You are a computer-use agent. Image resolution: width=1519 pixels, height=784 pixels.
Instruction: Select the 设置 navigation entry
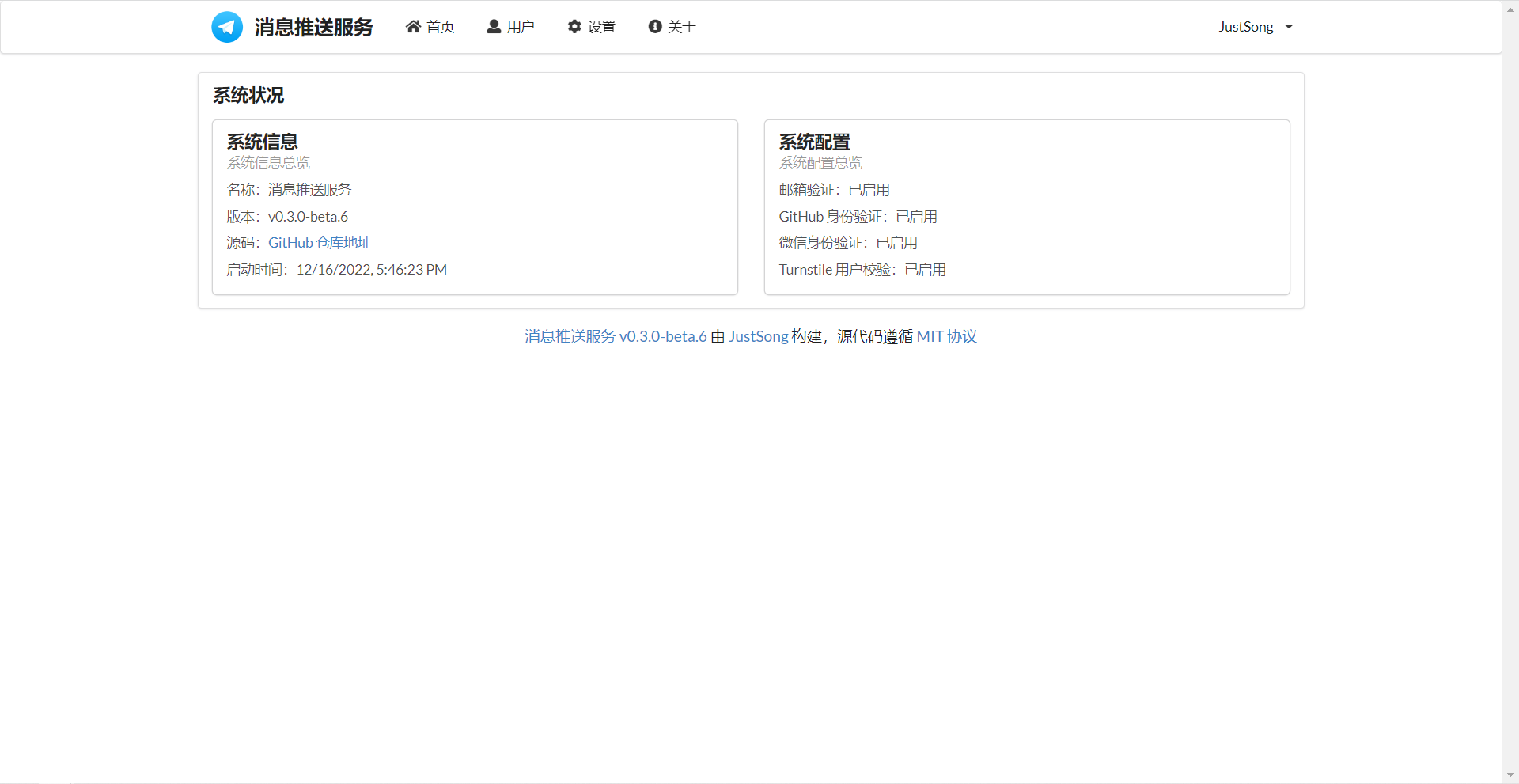600,26
